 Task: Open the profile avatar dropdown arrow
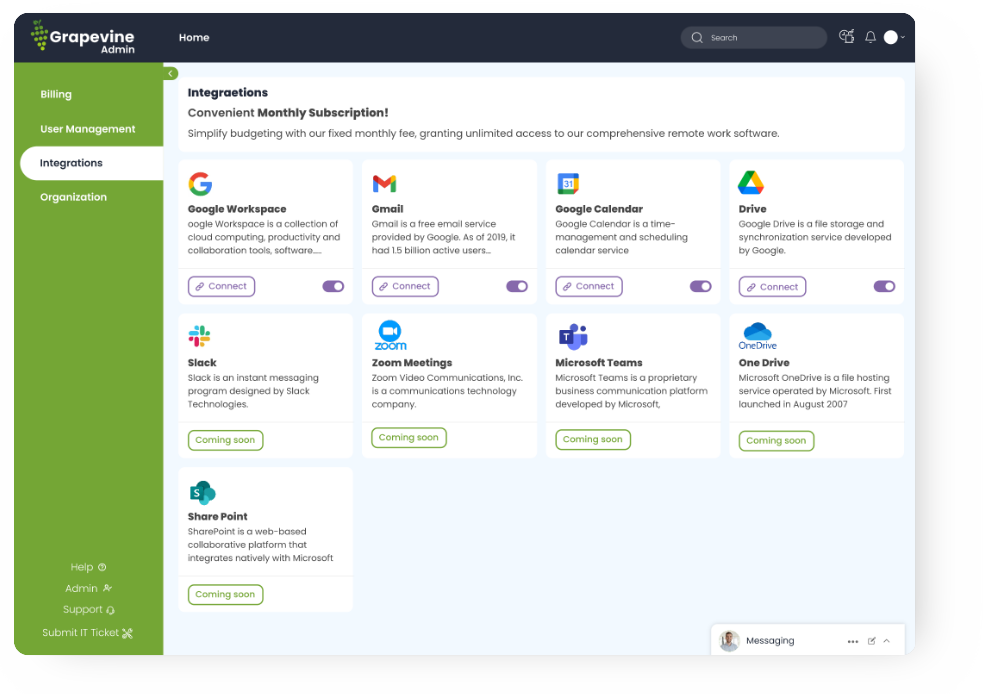pyautogui.click(x=903, y=38)
